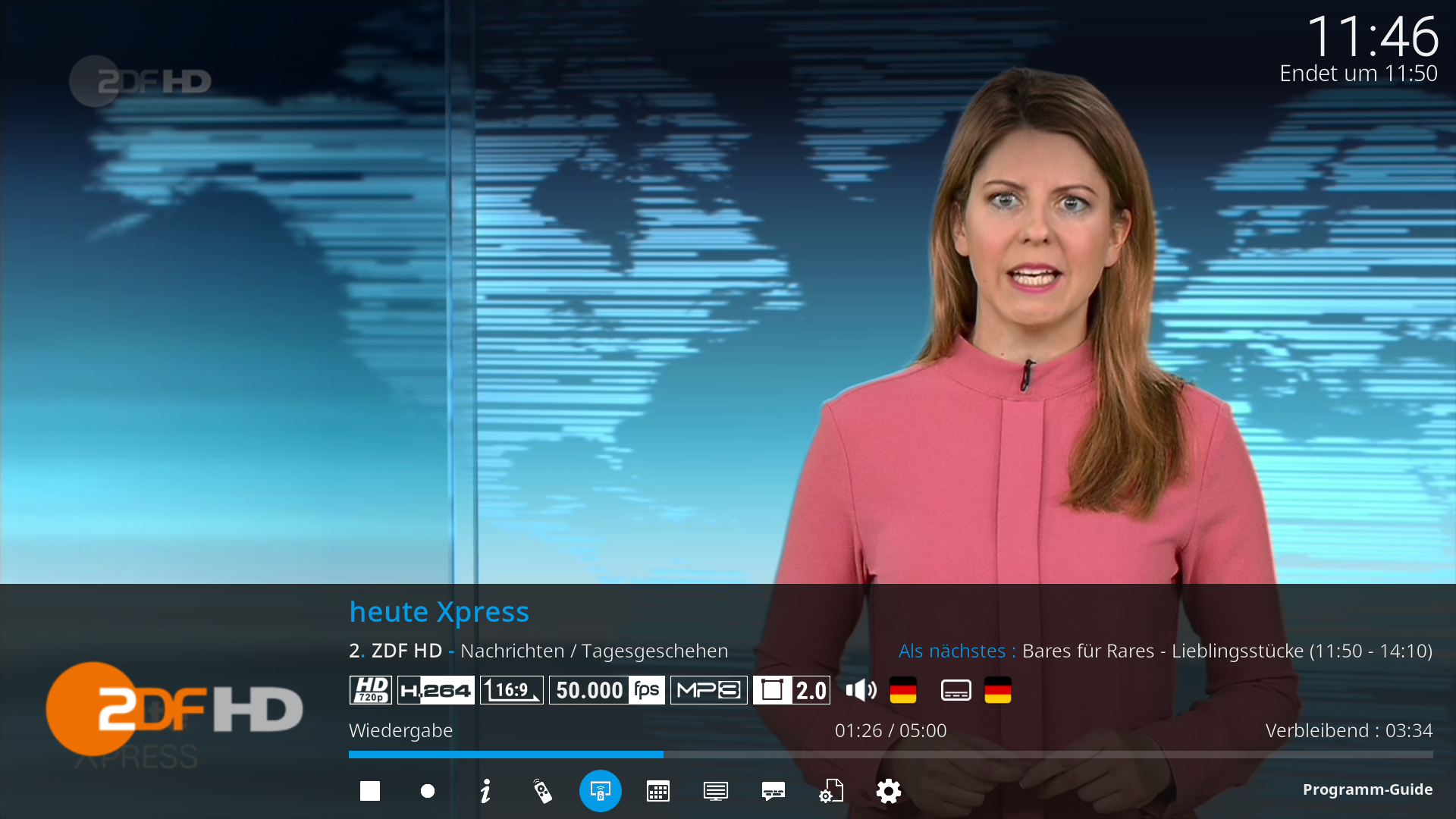Image resolution: width=1456 pixels, height=819 pixels.
Task: Click the programme title 'heute Xpress'
Action: click(439, 612)
